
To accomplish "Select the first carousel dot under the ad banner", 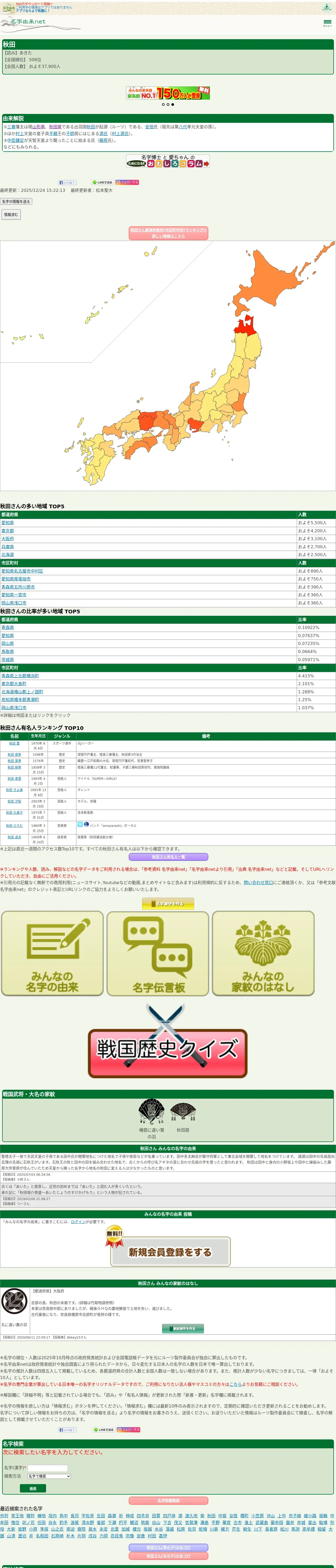I will tap(163, 105).
